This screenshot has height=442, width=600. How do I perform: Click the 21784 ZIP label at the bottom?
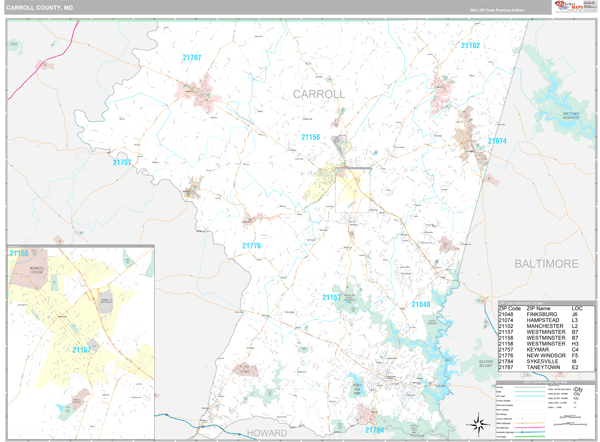pyautogui.click(x=374, y=430)
